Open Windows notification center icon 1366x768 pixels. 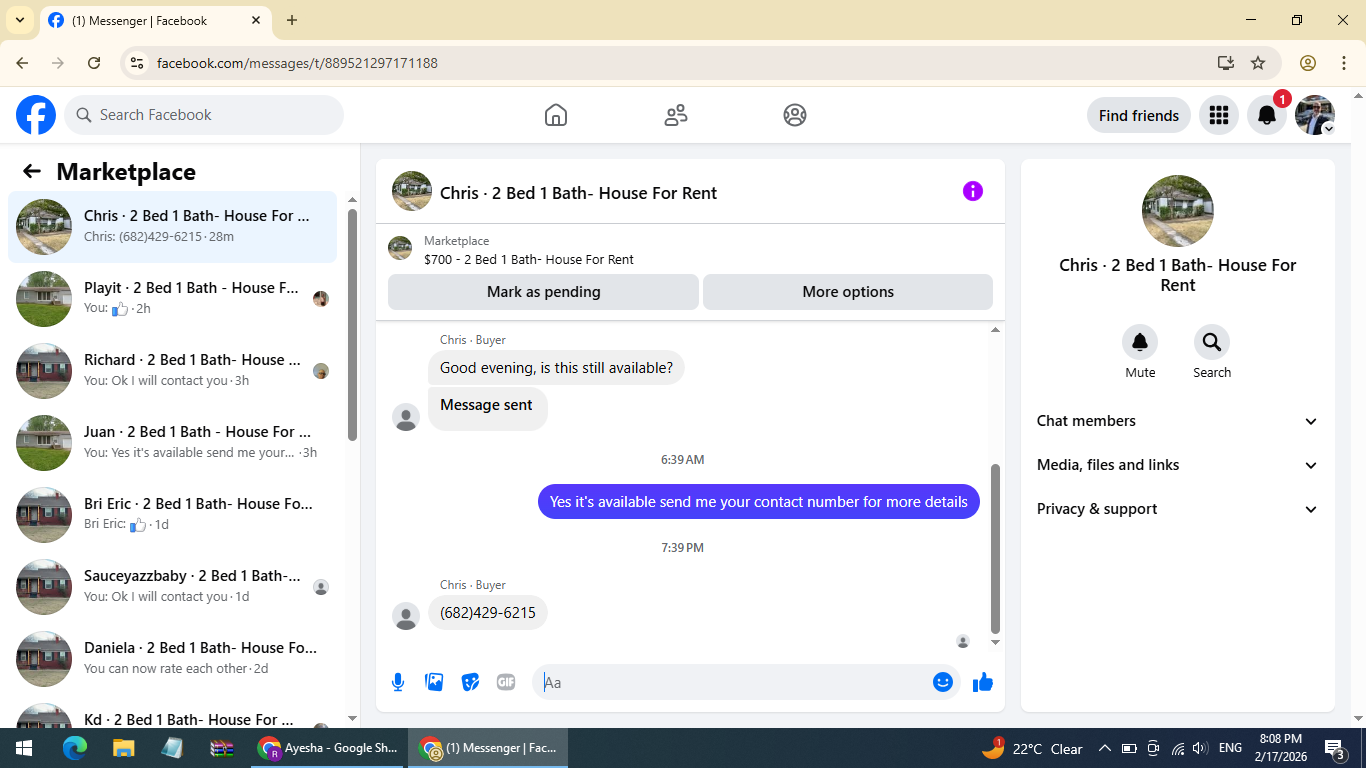click(1335, 748)
